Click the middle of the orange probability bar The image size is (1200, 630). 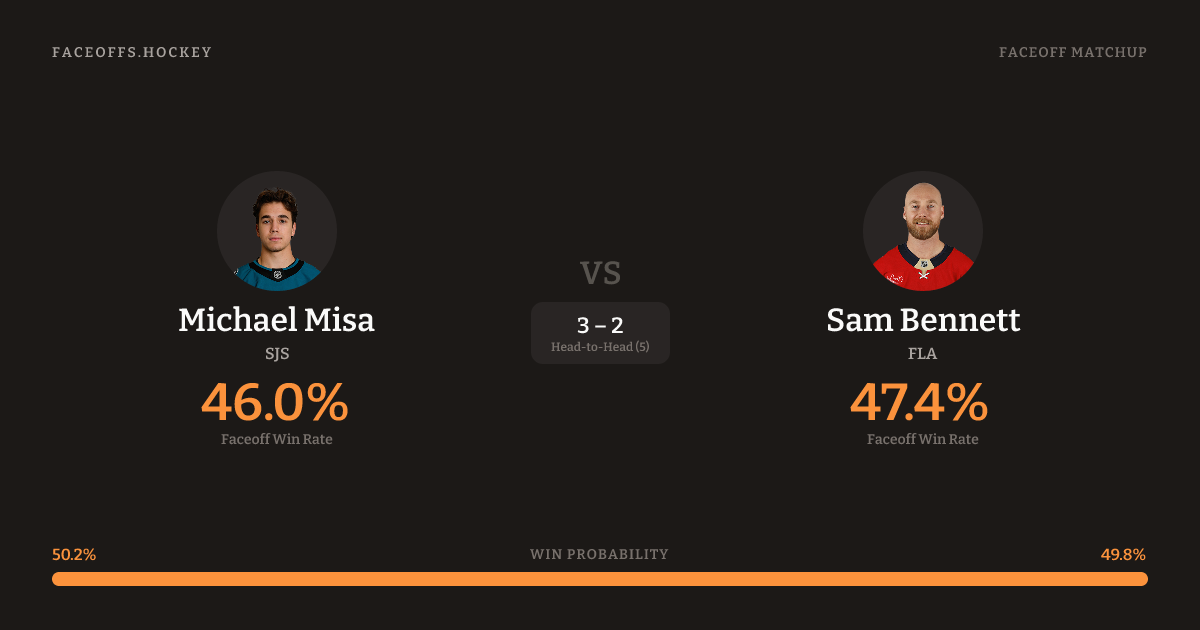tap(600, 579)
